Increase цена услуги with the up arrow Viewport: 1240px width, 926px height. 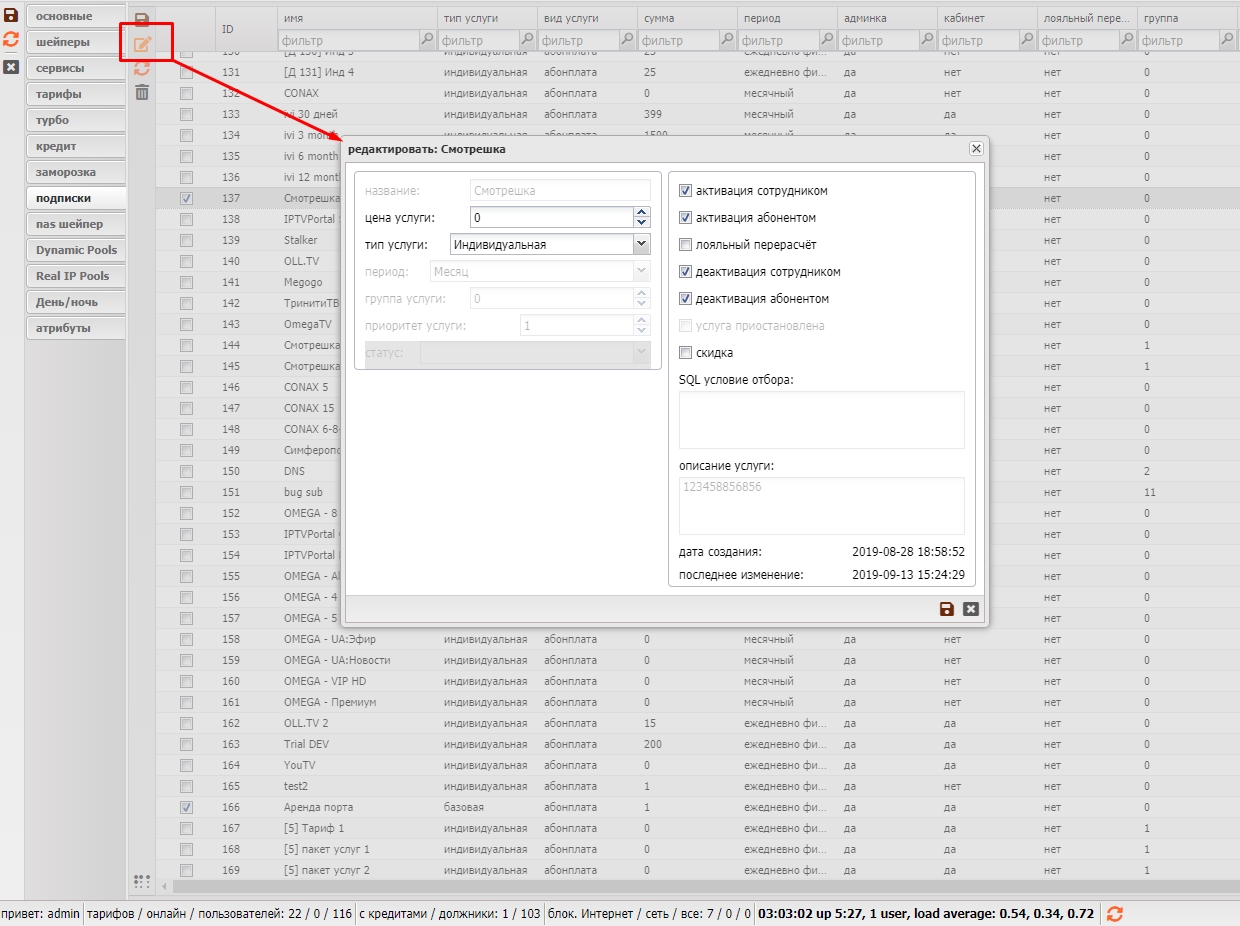point(641,212)
